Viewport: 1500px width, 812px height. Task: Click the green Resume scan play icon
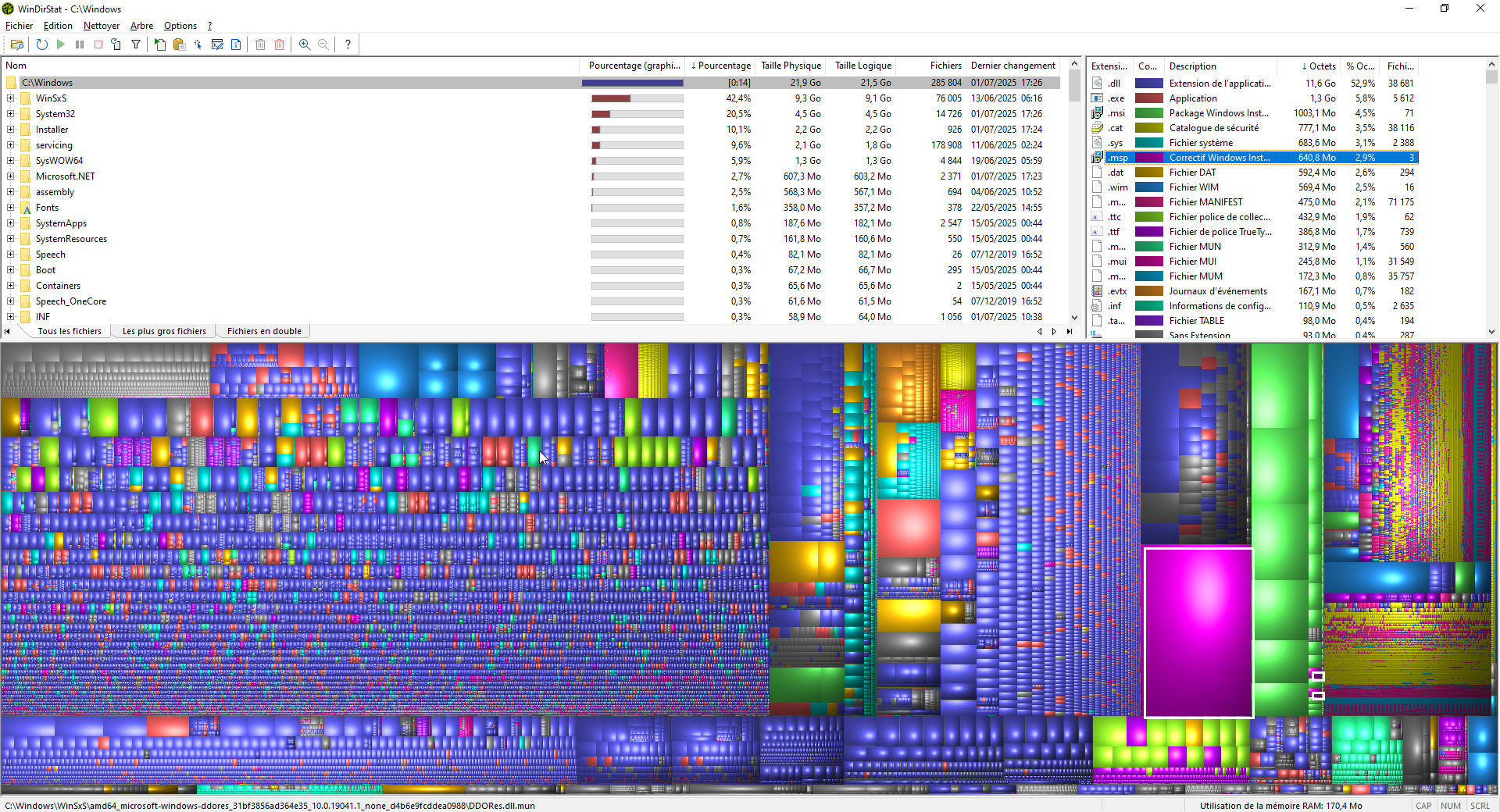(61, 45)
